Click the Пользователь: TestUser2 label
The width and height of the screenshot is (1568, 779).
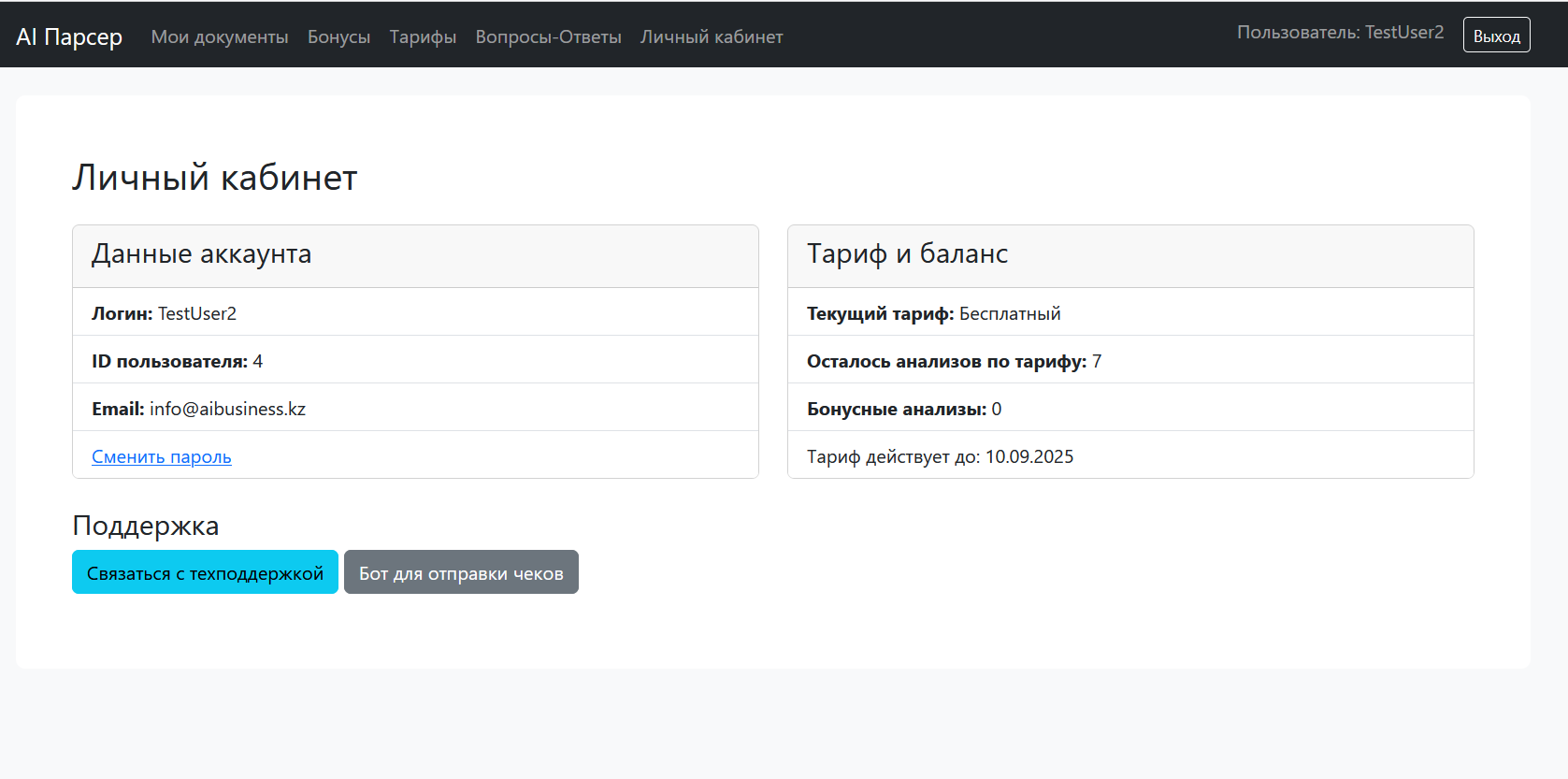1340,33
